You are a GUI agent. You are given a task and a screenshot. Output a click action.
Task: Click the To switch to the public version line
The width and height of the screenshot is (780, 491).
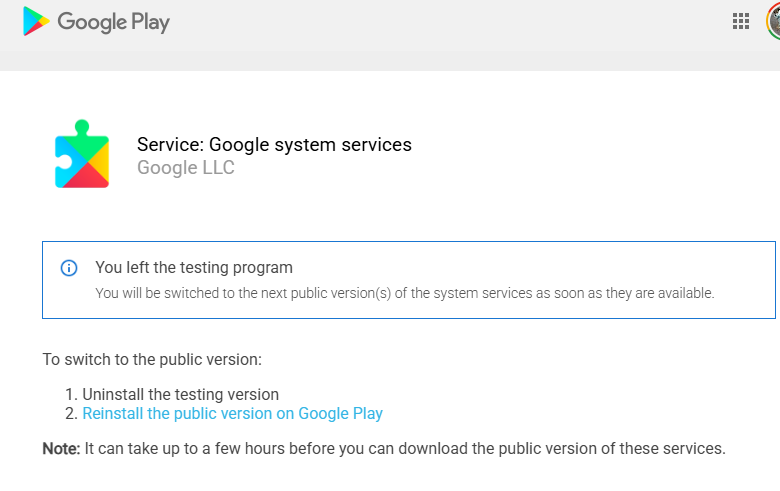(152, 359)
